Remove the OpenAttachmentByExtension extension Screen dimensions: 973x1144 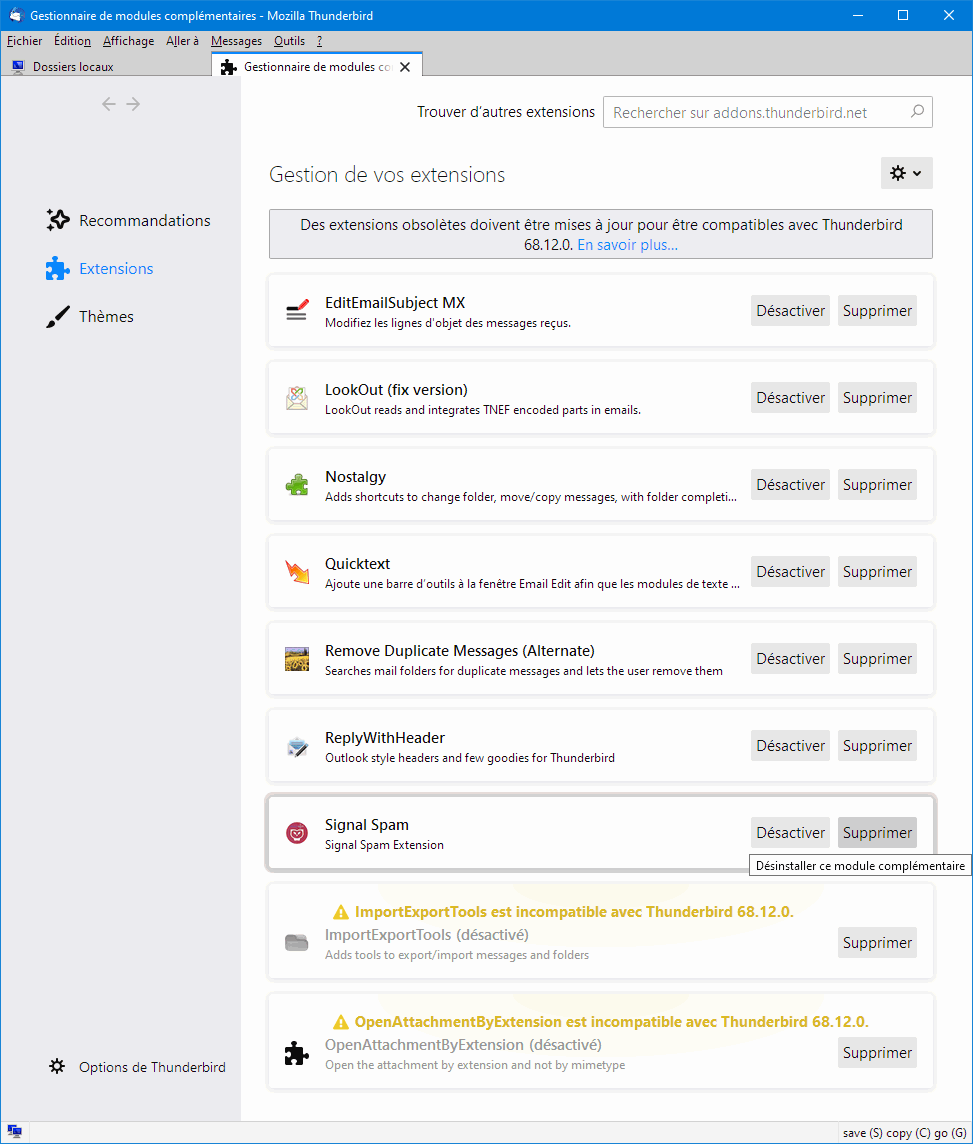pos(877,1053)
